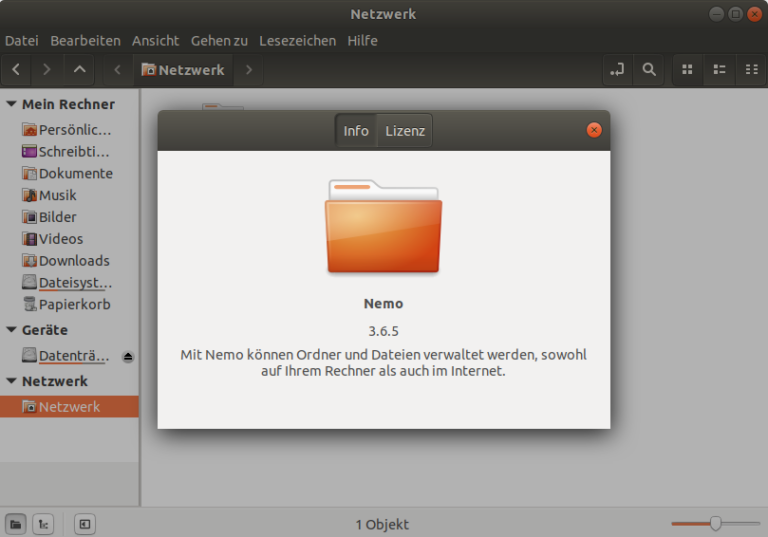Open Papierkorb in the sidebar
The image size is (768, 537).
tap(69, 304)
